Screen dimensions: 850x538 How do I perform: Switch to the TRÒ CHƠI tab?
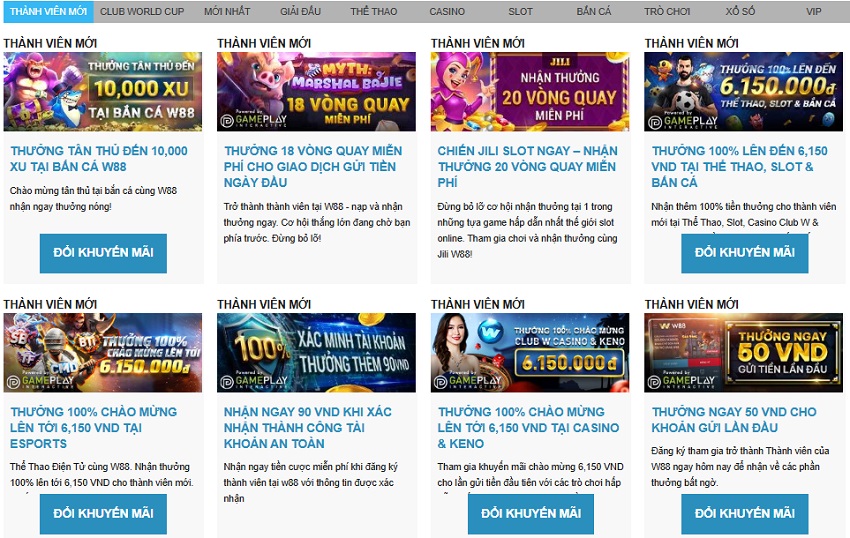[x=667, y=11]
